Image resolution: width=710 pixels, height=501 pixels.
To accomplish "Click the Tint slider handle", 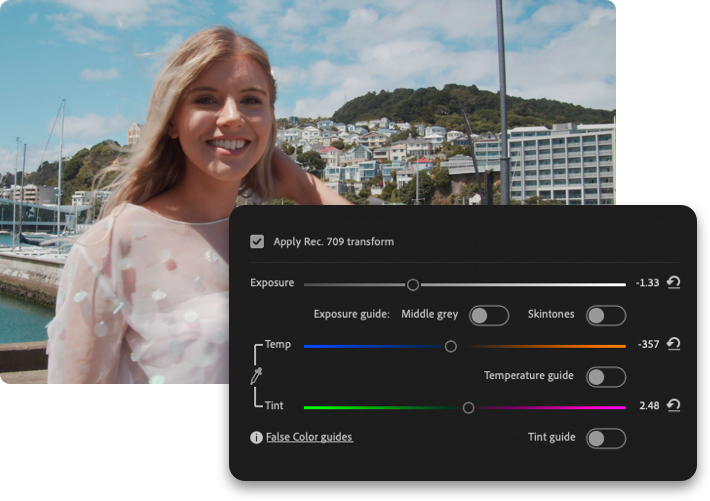I will click(468, 407).
